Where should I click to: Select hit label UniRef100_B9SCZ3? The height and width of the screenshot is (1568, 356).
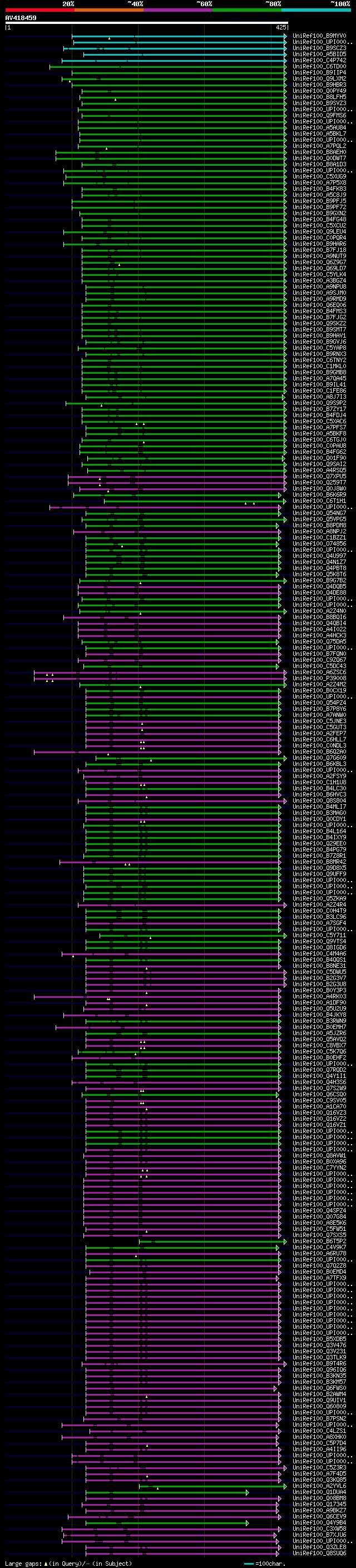319,48
